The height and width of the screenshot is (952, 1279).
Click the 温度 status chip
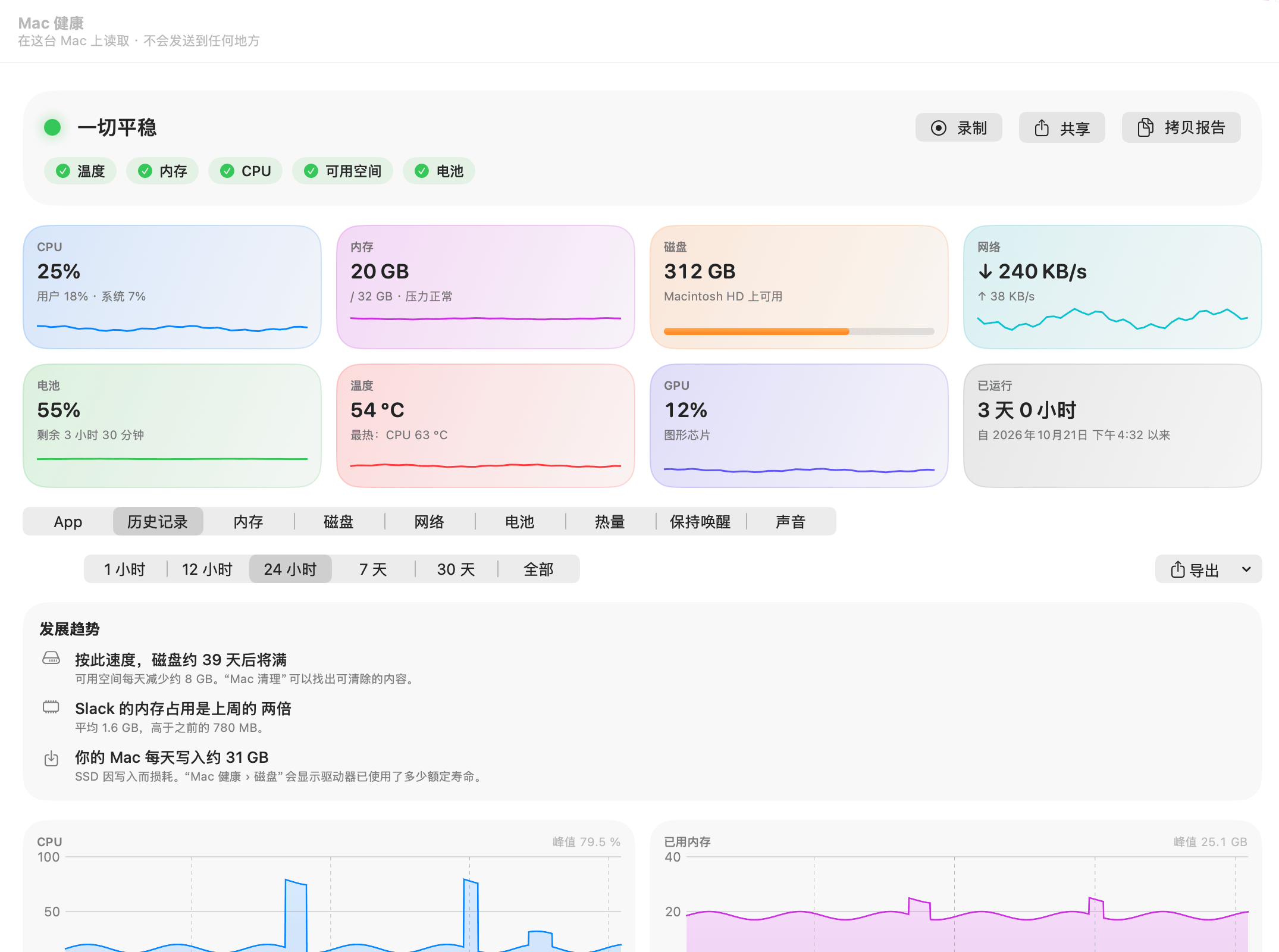(x=80, y=171)
